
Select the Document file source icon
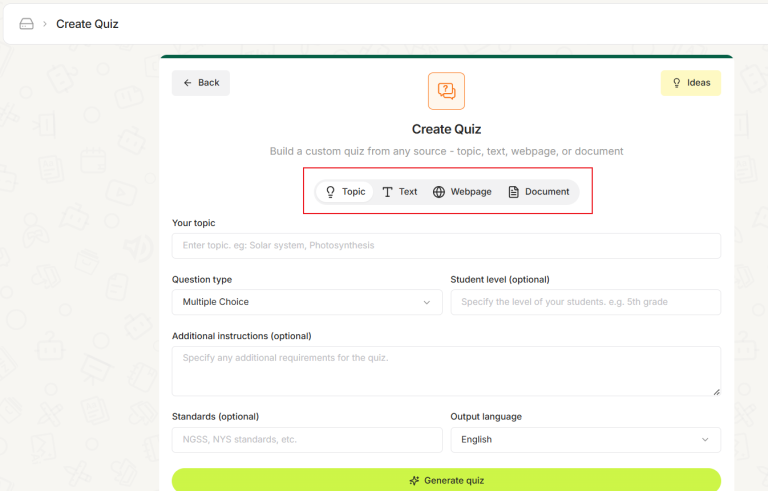point(514,192)
